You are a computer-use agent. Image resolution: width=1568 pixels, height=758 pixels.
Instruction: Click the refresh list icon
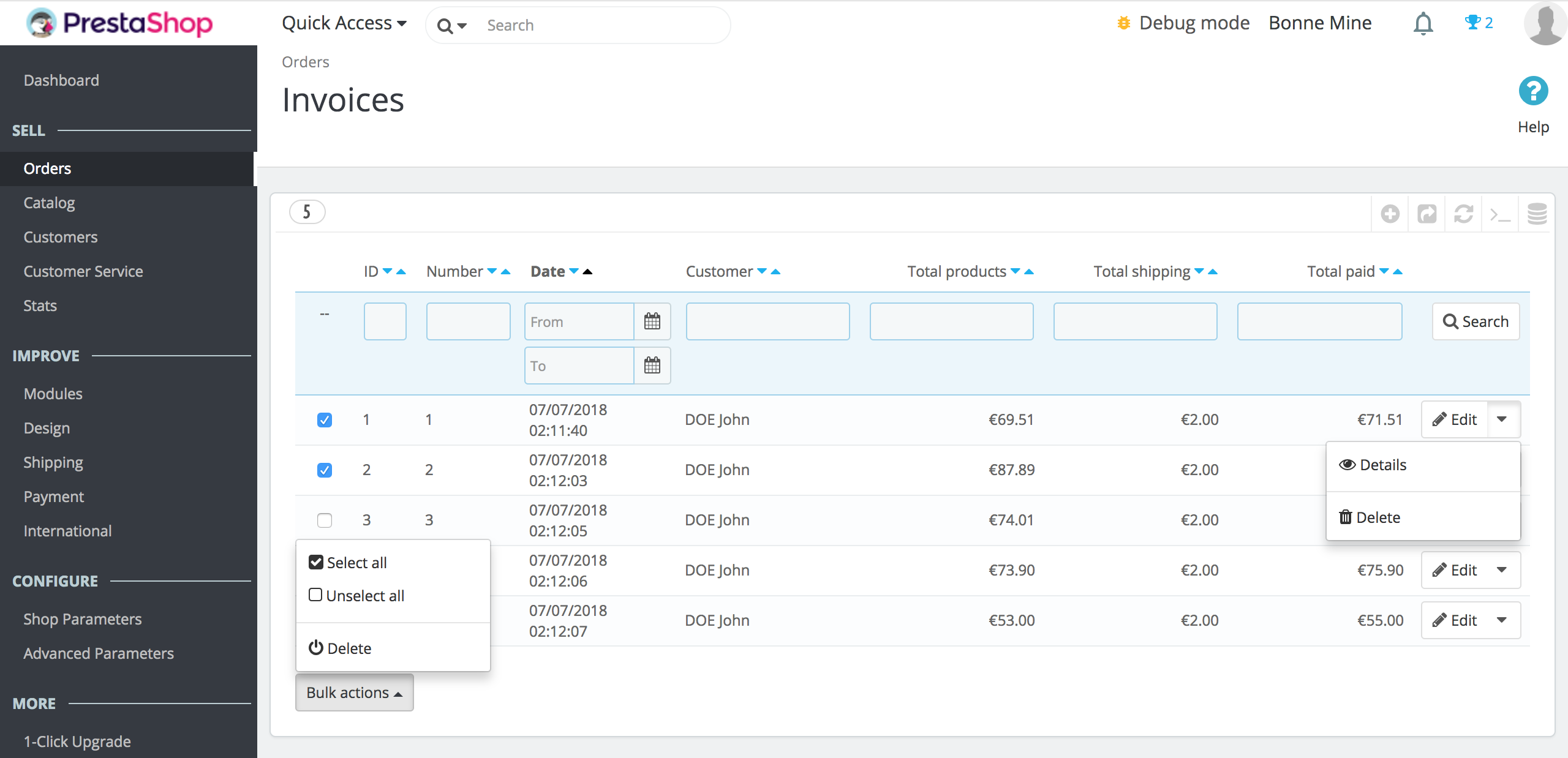click(1463, 214)
